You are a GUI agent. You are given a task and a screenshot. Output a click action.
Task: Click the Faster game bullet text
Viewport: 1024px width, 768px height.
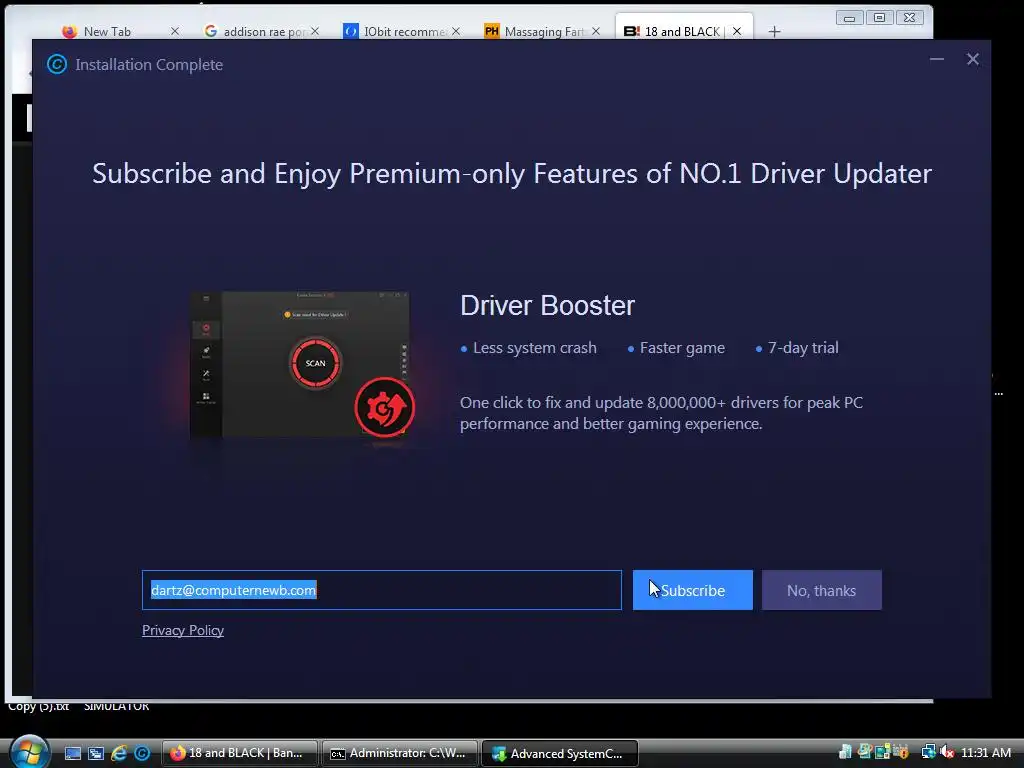(682, 348)
